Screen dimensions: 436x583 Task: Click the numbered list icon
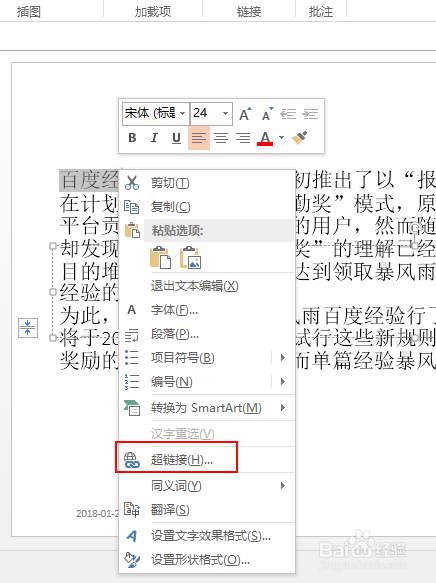pyautogui.click(x=132, y=382)
